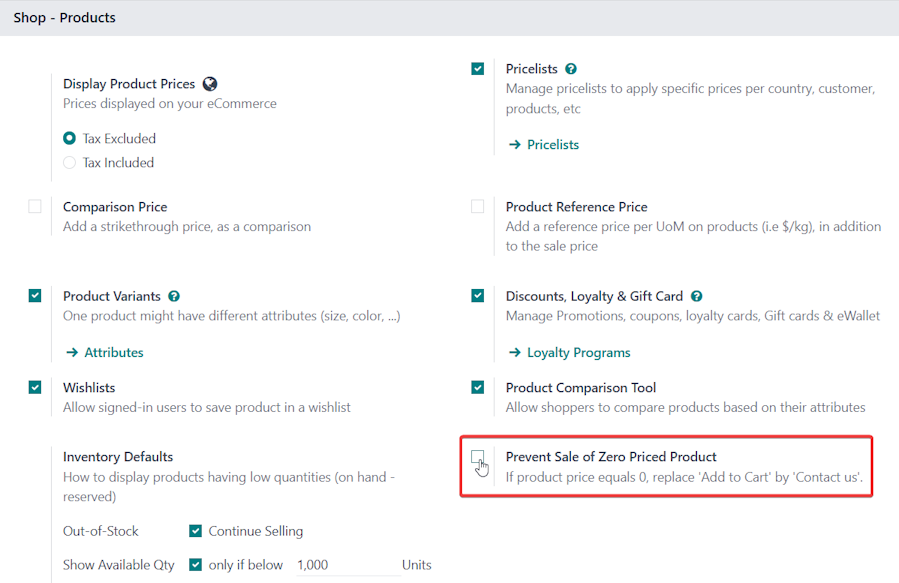Screen dimensions: 899x583
Task: Uncheck Continue Selling for Out-of-Stock
Action: pyautogui.click(x=196, y=531)
